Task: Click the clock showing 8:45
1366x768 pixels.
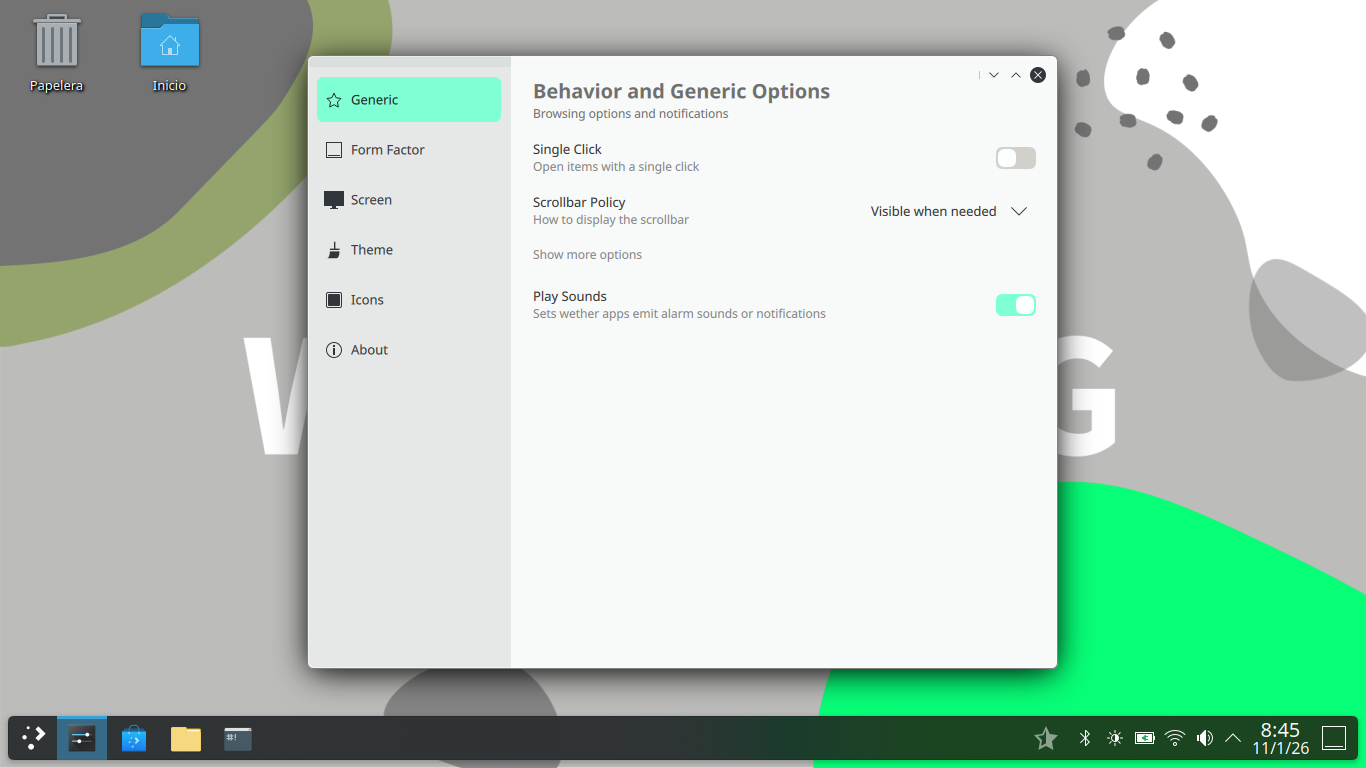Action: [1280, 738]
